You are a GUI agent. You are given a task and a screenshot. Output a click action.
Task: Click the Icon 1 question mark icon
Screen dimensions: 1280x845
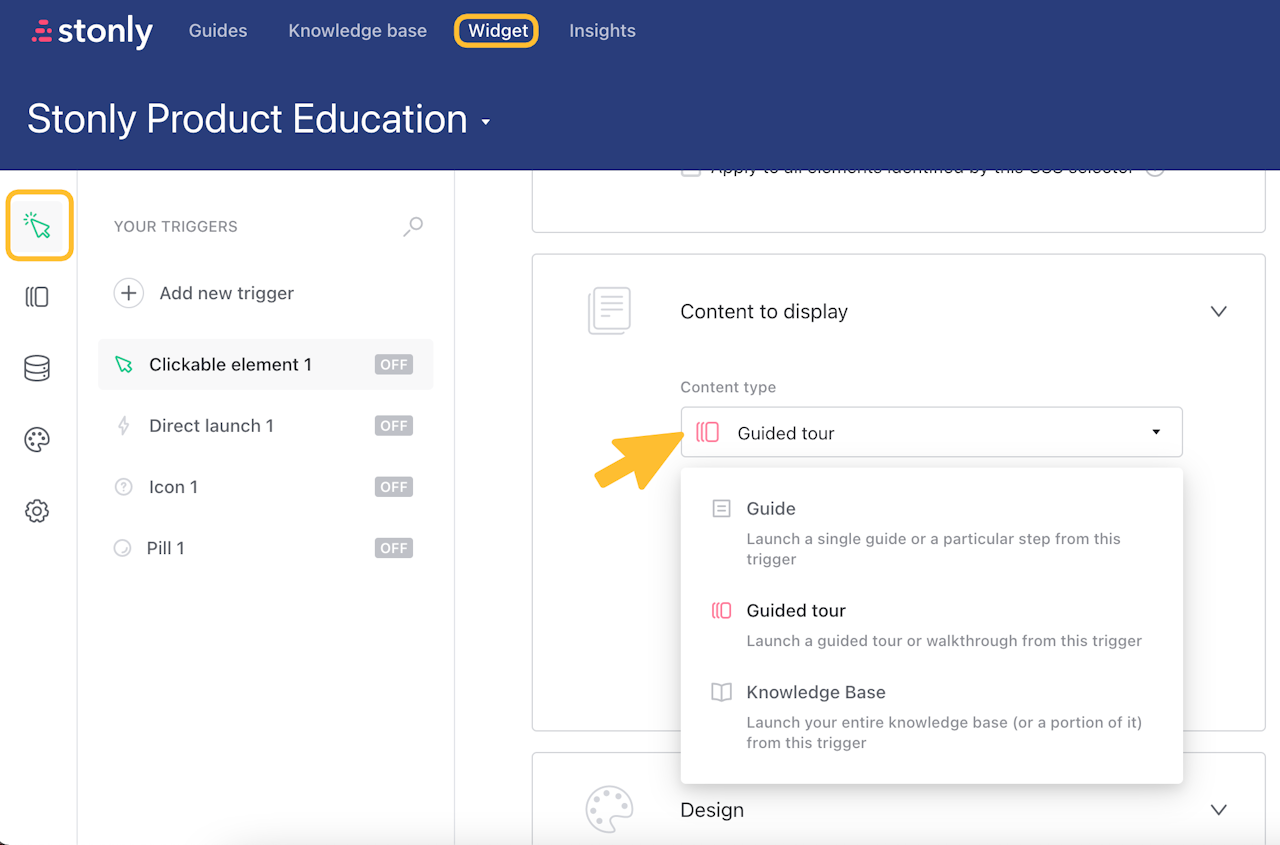(x=124, y=487)
